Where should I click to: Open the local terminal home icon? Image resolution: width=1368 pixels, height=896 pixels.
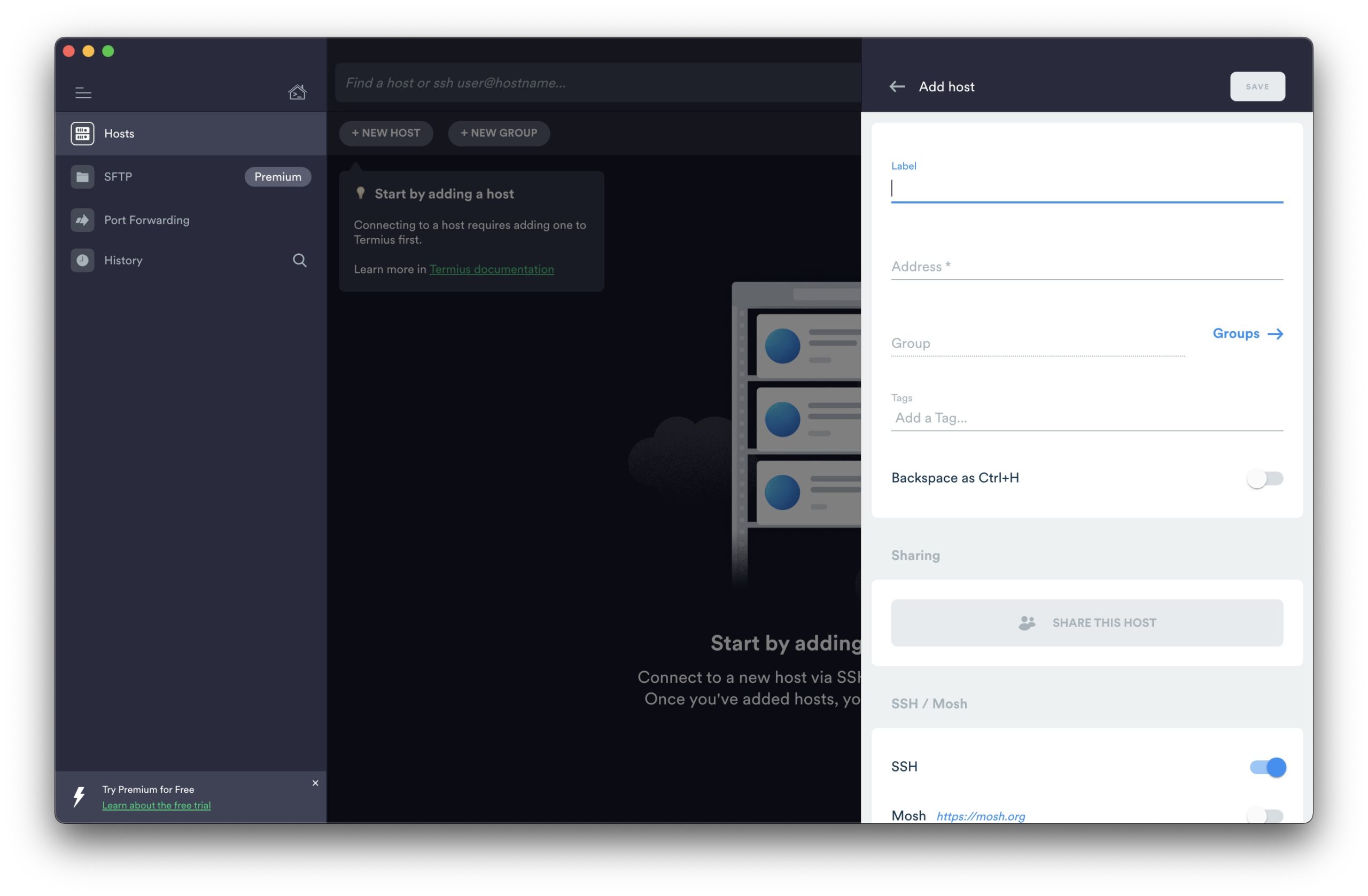[x=297, y=92]
